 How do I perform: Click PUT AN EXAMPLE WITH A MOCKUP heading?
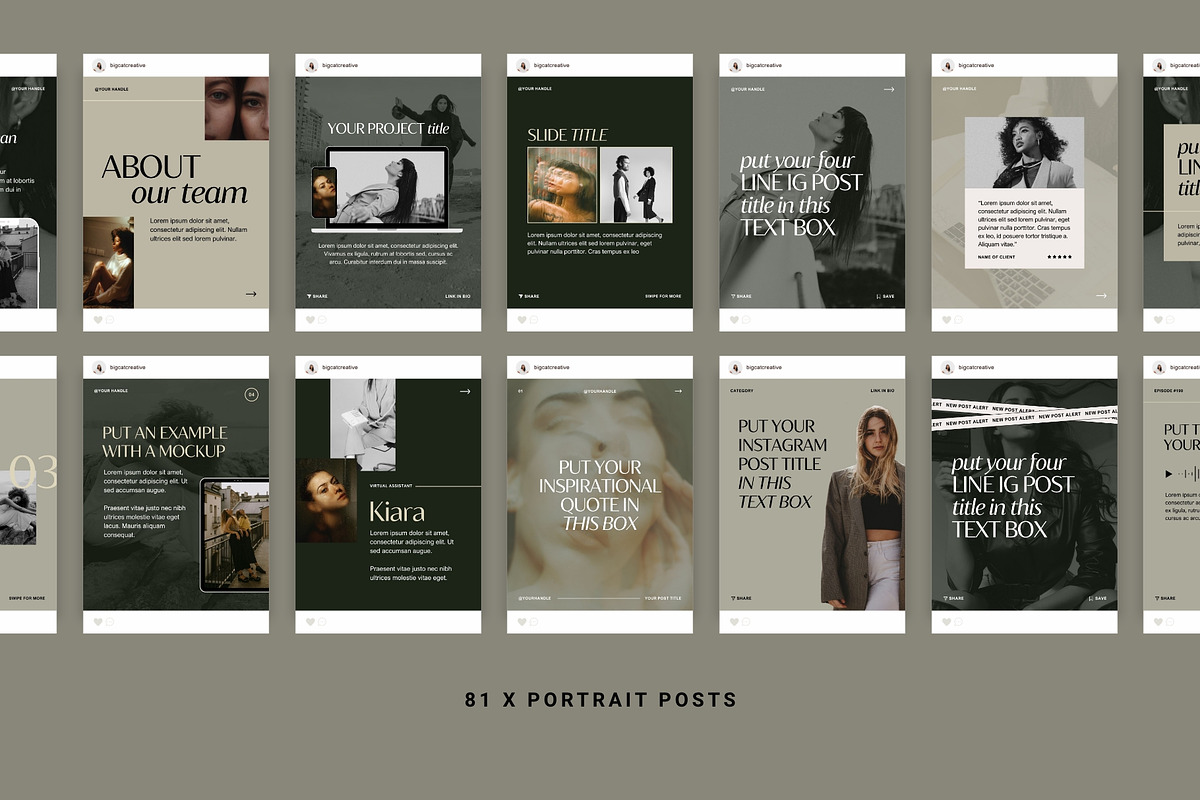pyautogui.click(x=165, y=442)
